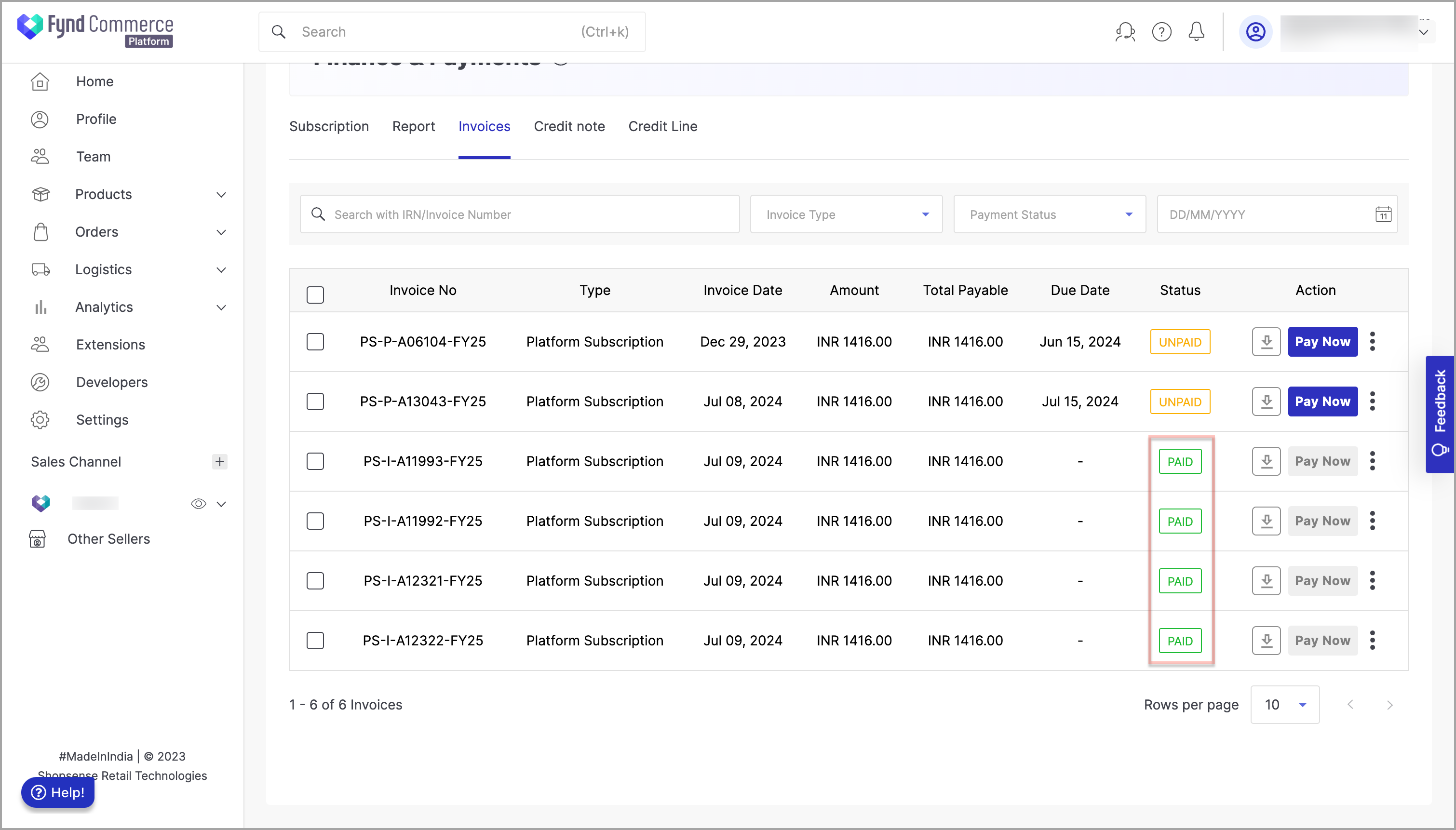
Task: Select all invoices header checkbox
Action: point(315,295)
